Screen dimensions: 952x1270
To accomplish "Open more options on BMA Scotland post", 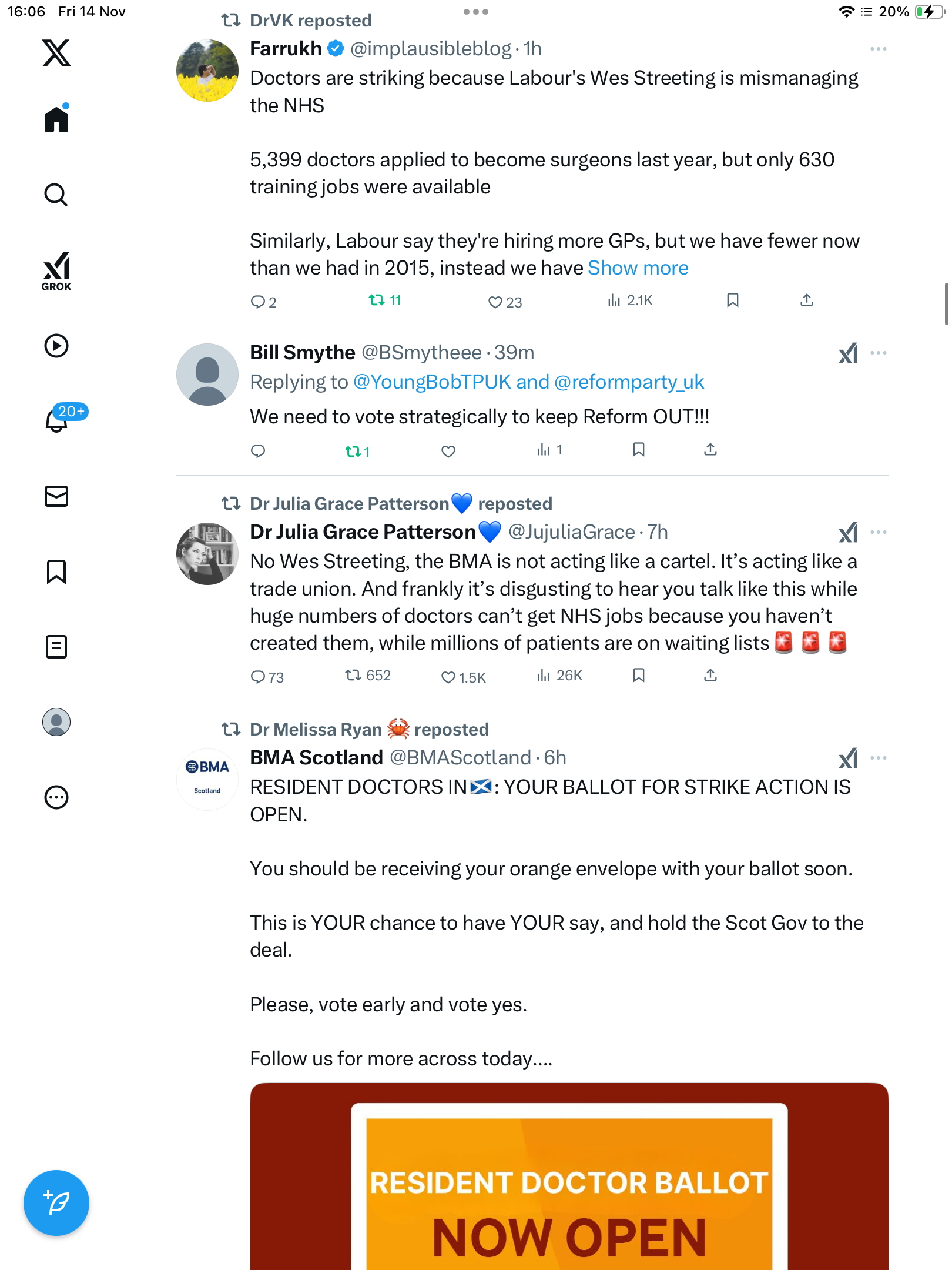I will click(878, 758).
